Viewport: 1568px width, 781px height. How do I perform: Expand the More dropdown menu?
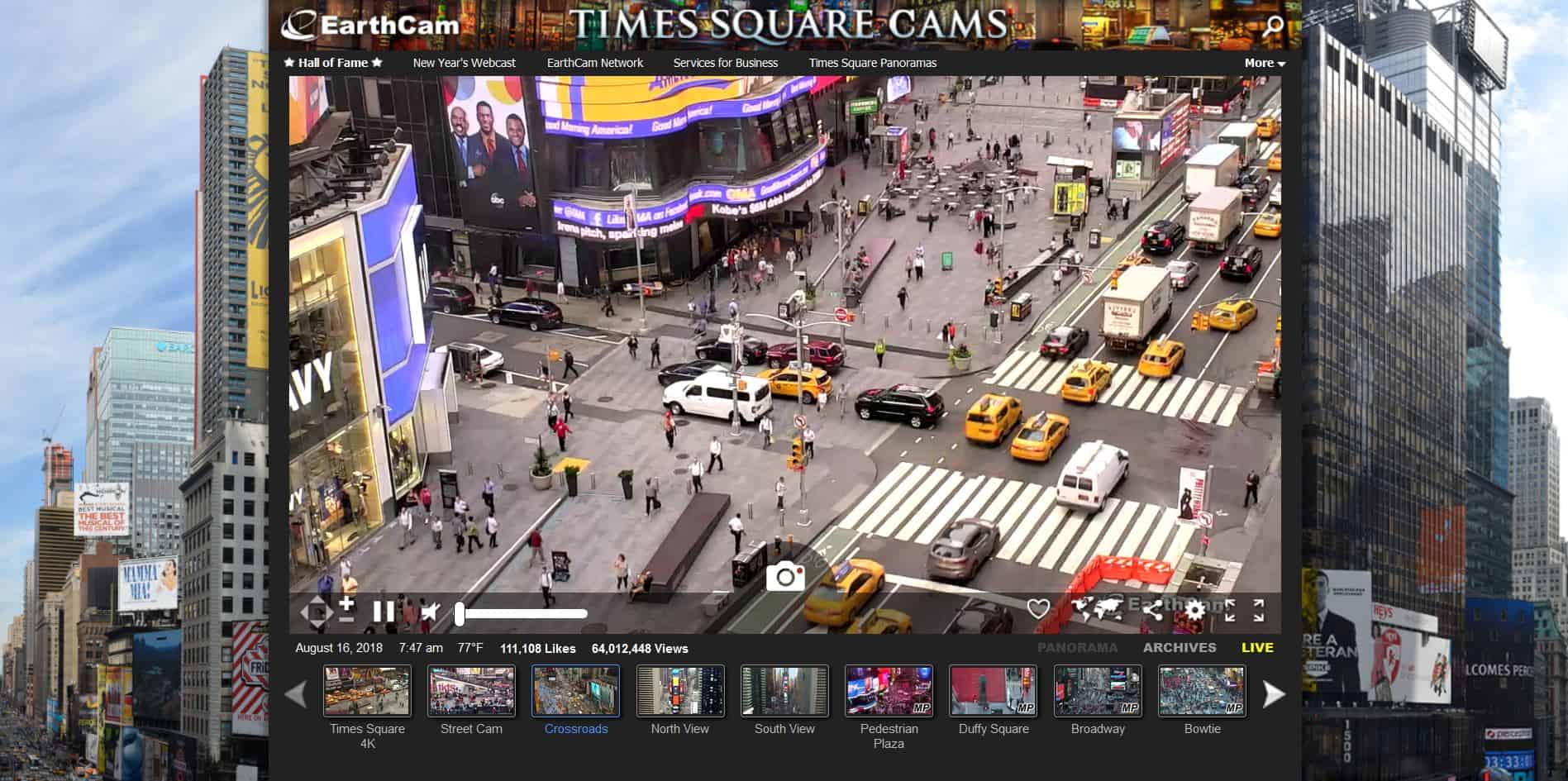pyautogui.click(x=1264, y=63)
